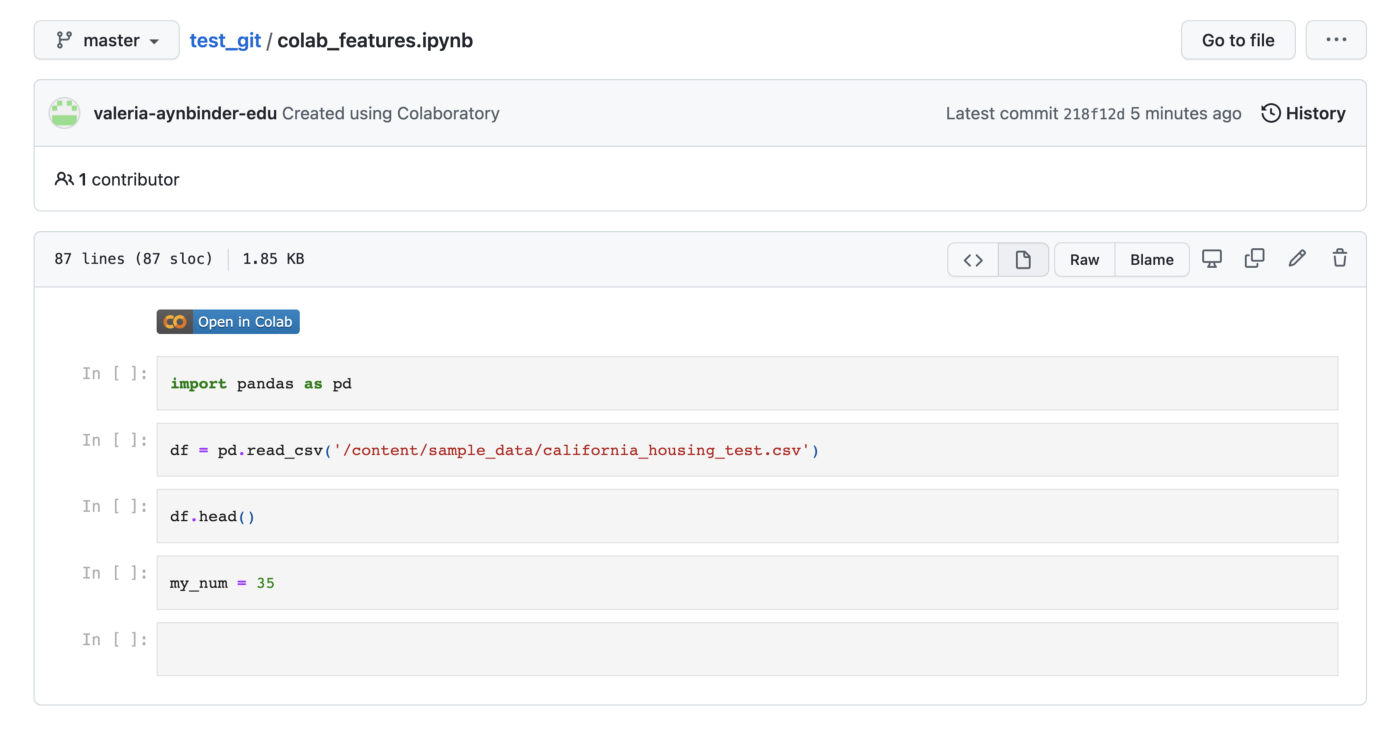1400x742 pixels.
Task: Copy raw contents icon
Action: 1254,259
